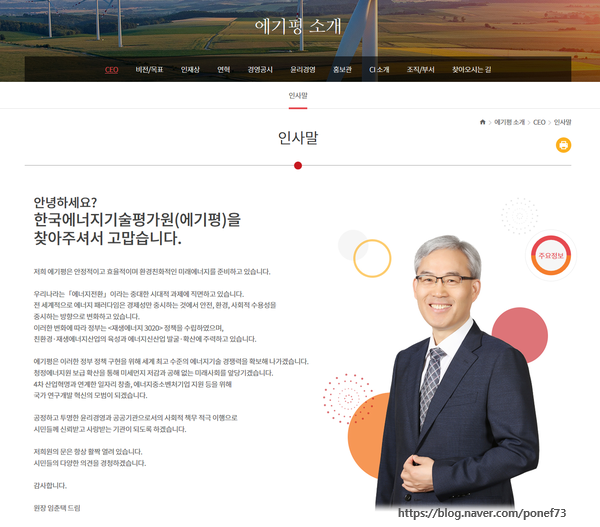Click the 찾아주셔서 고맙습니다. headline line
Screen dimensions: 600x527
tap(108, 238)
